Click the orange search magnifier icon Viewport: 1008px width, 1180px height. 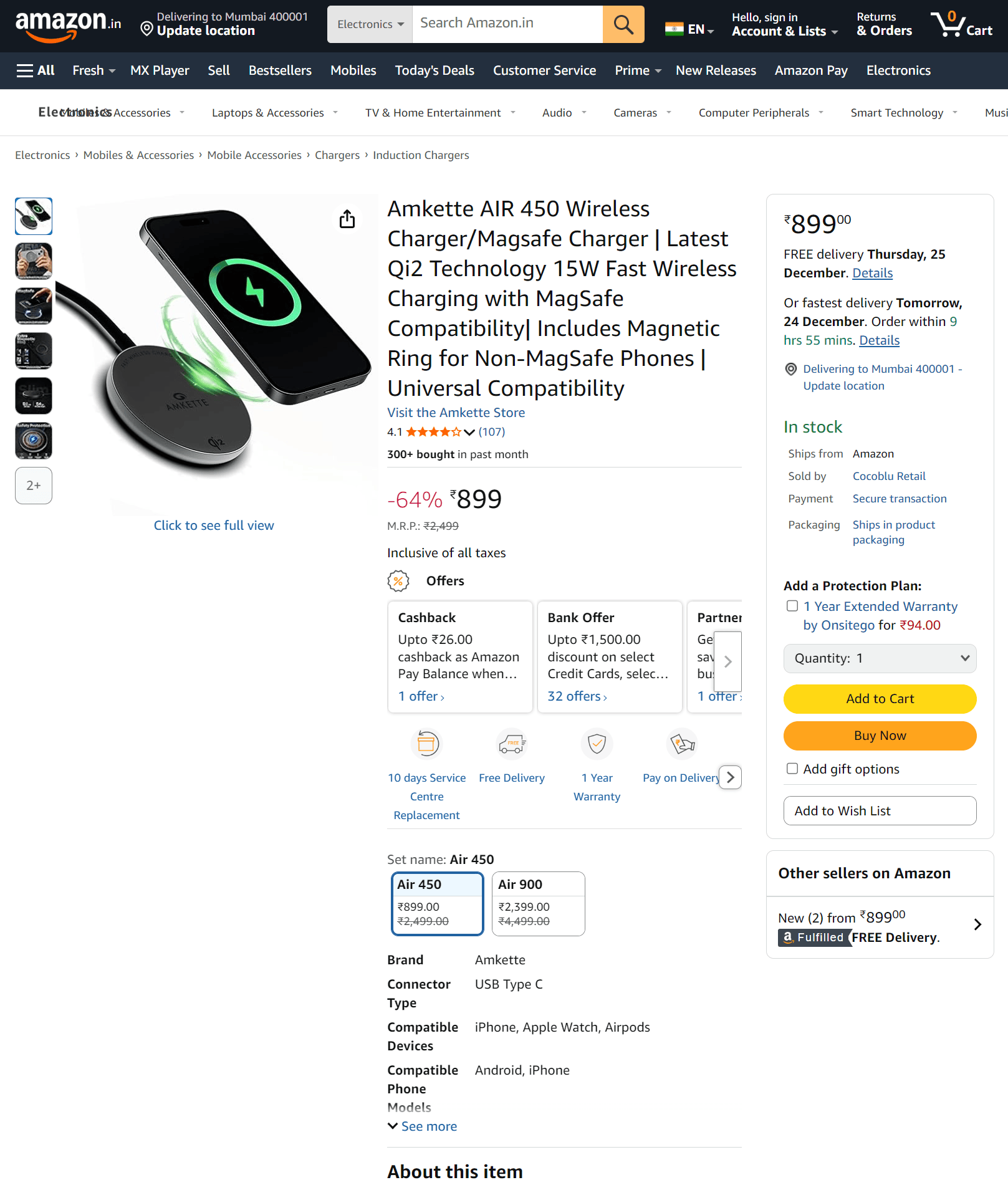(623, 24)
